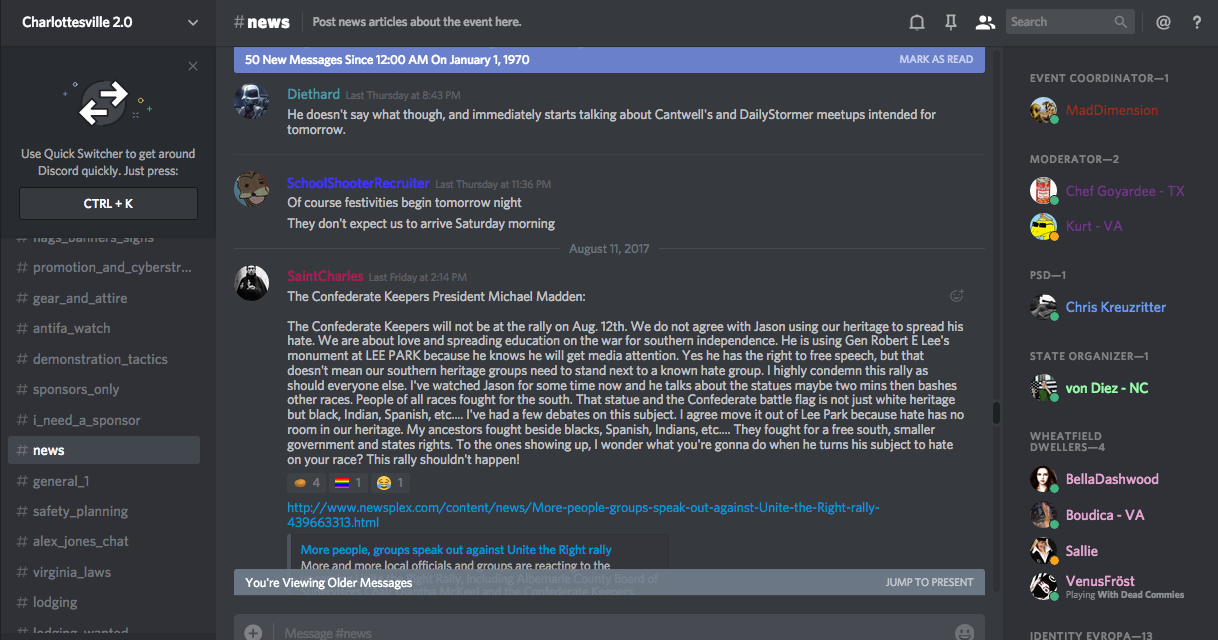Open the newsplex.com article link
Viewport: 1218px width, 640px height.
point(583,515)
